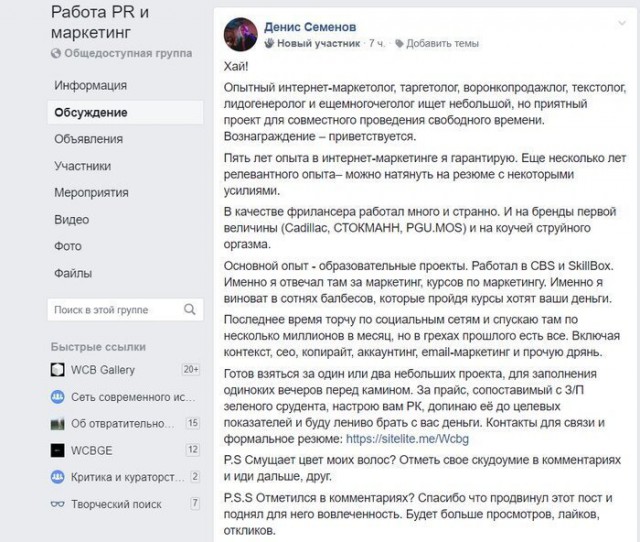Viewport: 640px width, 542px height.
Task: Open the Информация section
Action: [90, 85]
